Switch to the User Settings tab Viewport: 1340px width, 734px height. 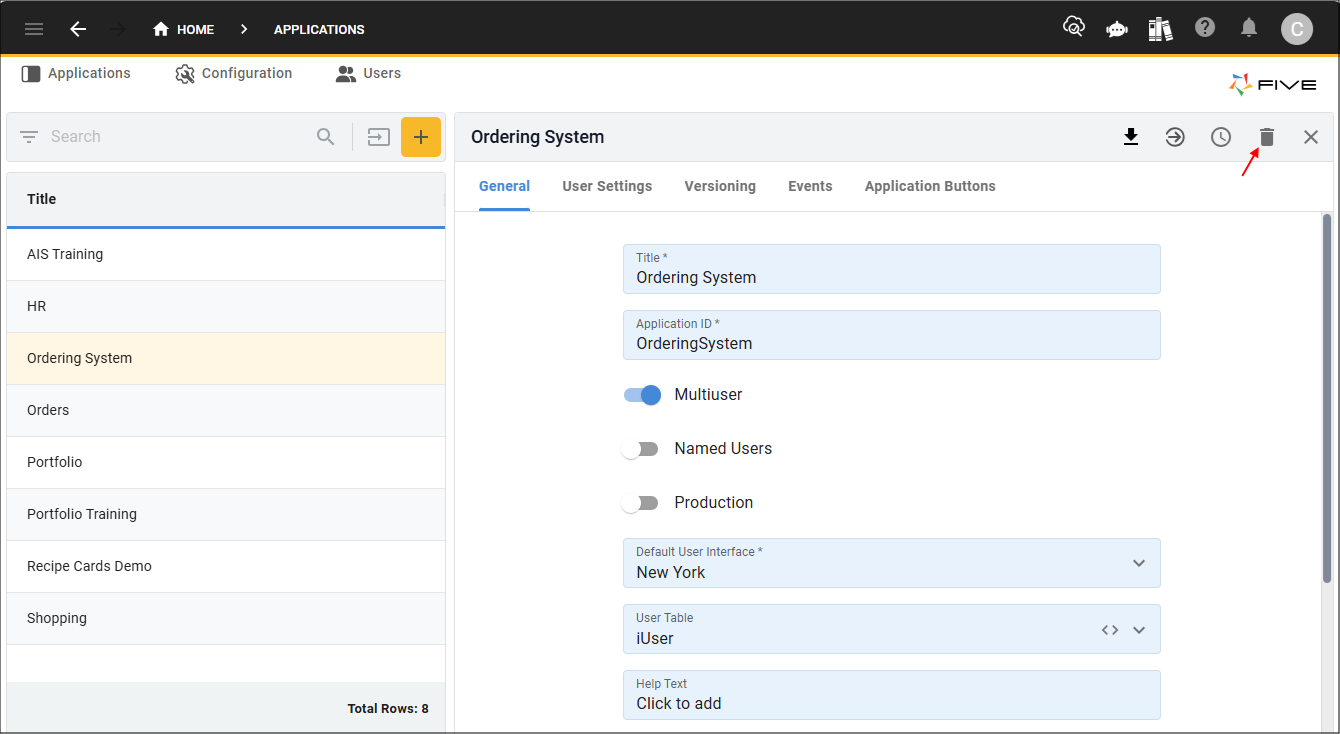(x=607, y=187)
